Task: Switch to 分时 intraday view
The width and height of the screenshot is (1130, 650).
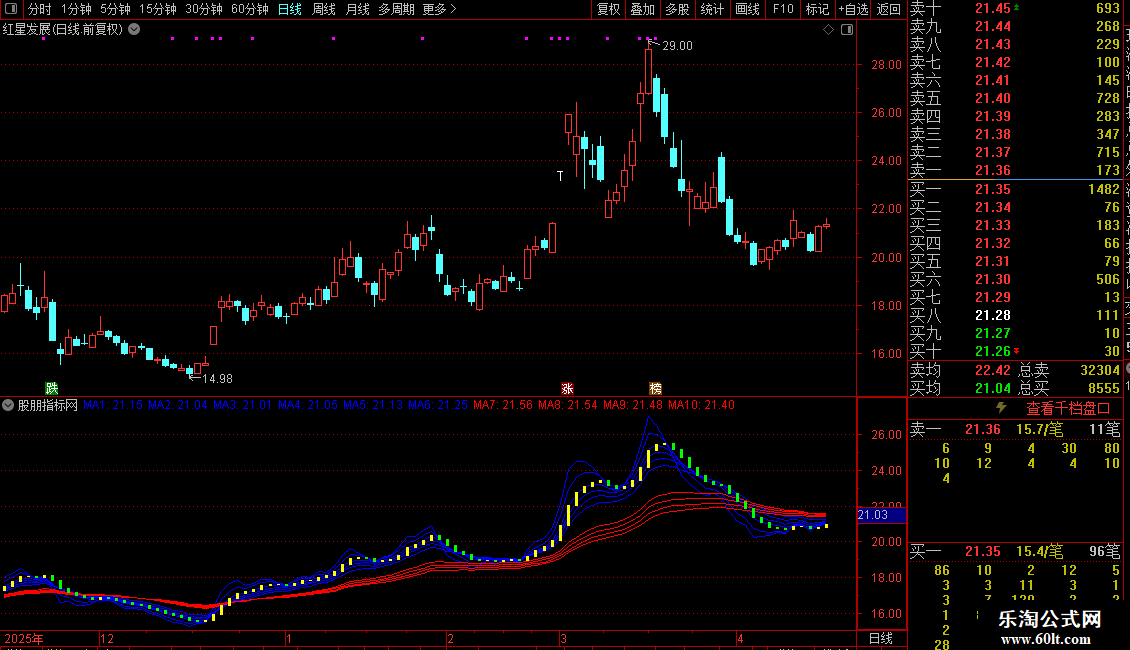Action: [40, 9]
